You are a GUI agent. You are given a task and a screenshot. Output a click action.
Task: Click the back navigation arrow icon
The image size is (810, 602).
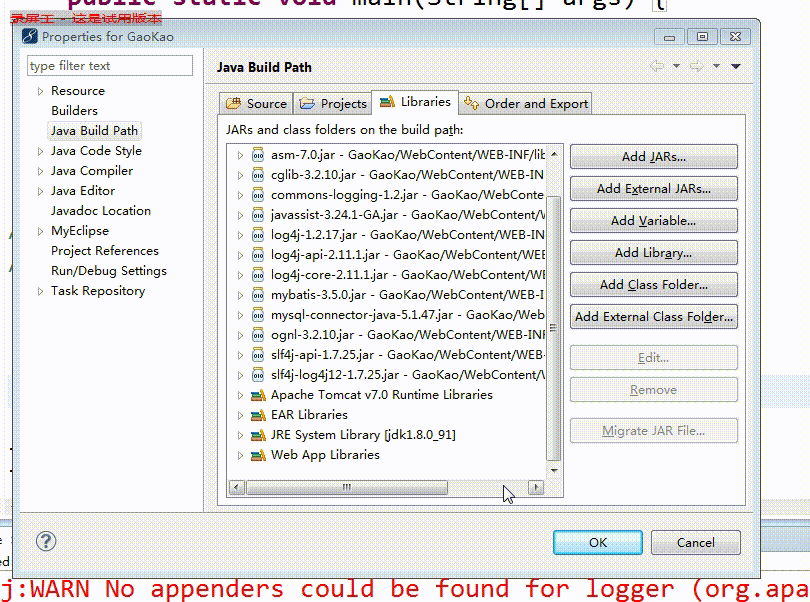(657, 66)
